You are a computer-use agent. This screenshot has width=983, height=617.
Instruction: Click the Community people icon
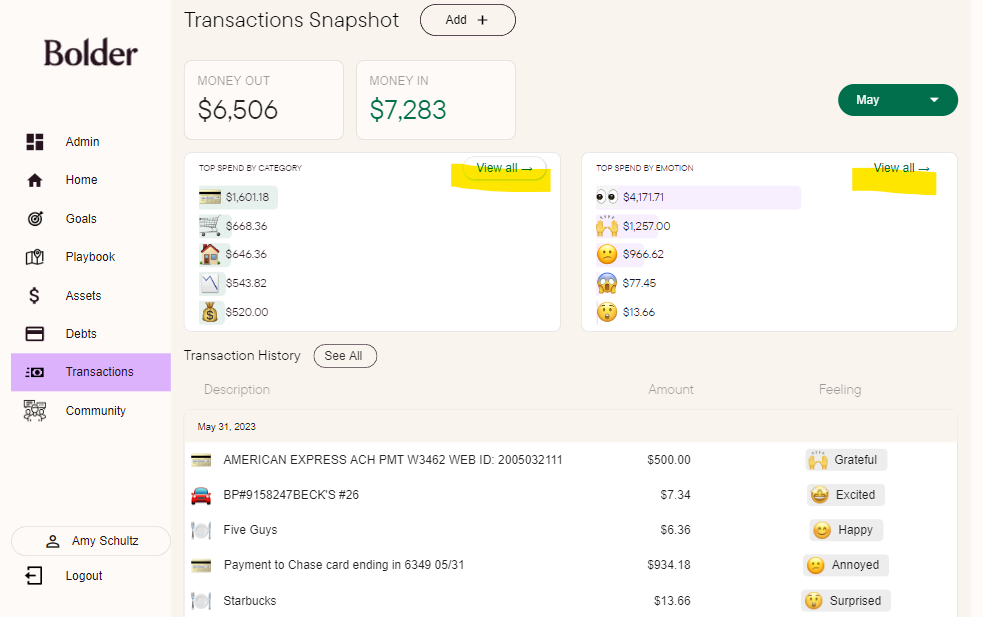tap(35, 411)
